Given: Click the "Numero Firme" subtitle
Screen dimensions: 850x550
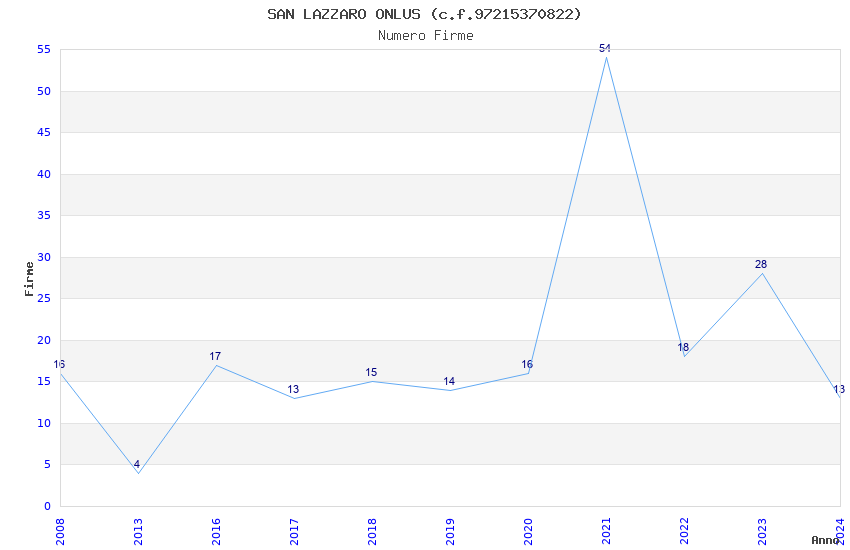Looking at the screenshot, I should pos(426,36).
